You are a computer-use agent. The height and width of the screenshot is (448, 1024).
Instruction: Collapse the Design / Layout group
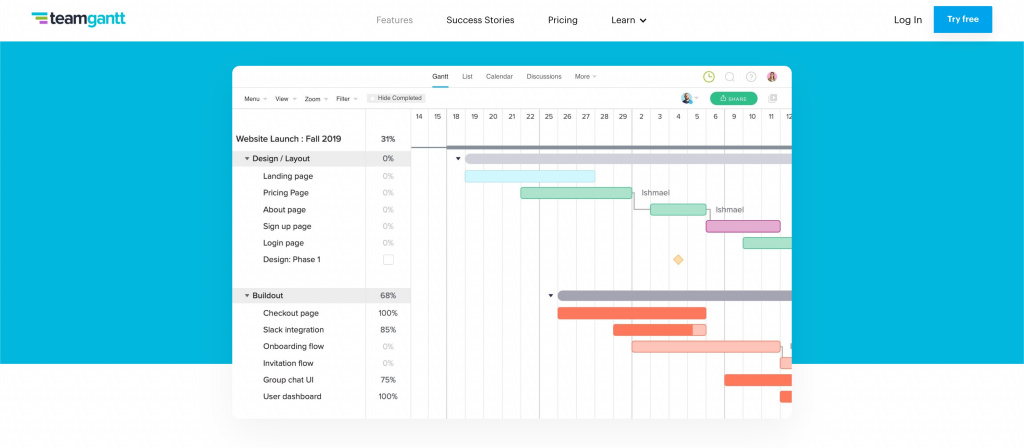click(x=247, y=159)
